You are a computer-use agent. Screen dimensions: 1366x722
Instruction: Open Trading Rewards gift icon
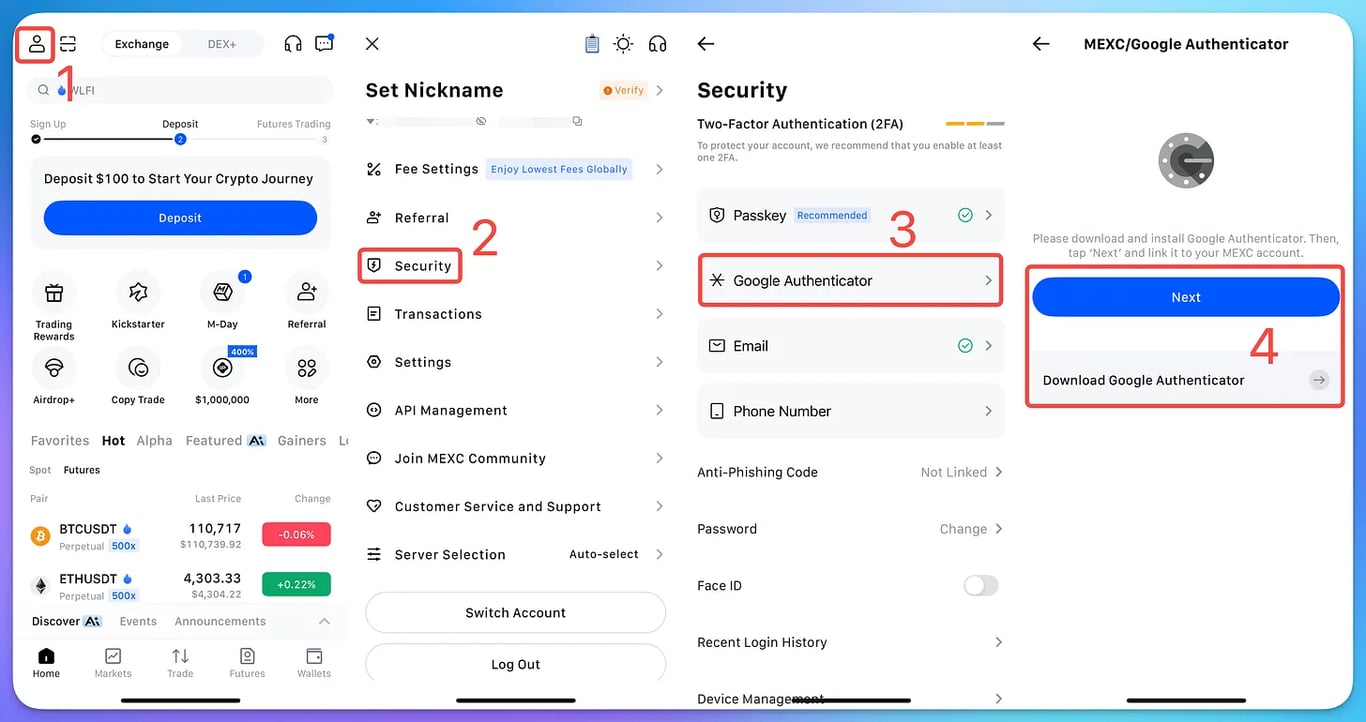point(54,293)
